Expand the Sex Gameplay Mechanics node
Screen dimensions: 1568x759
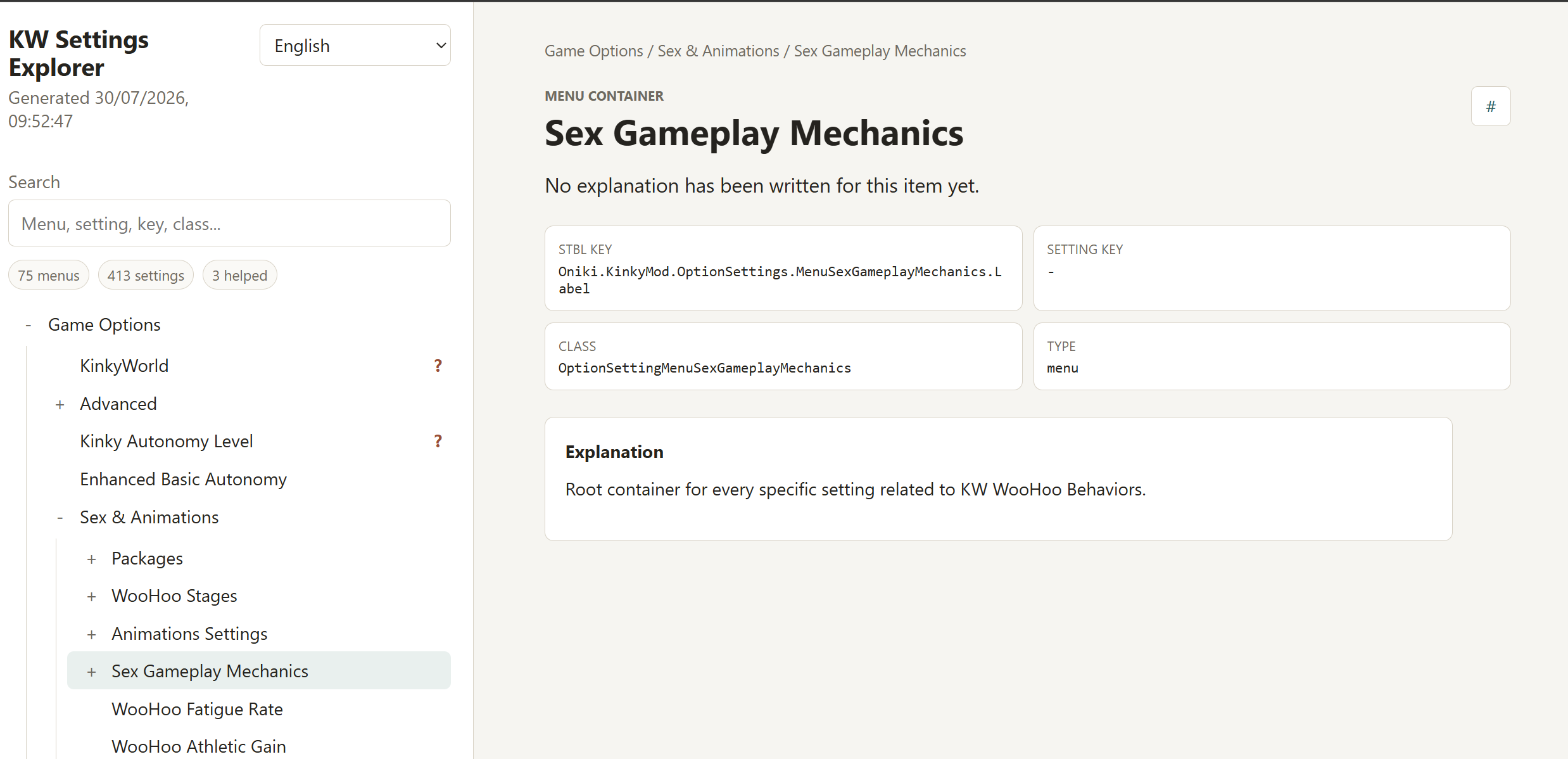pyautogui.click(x=92, y=672)
